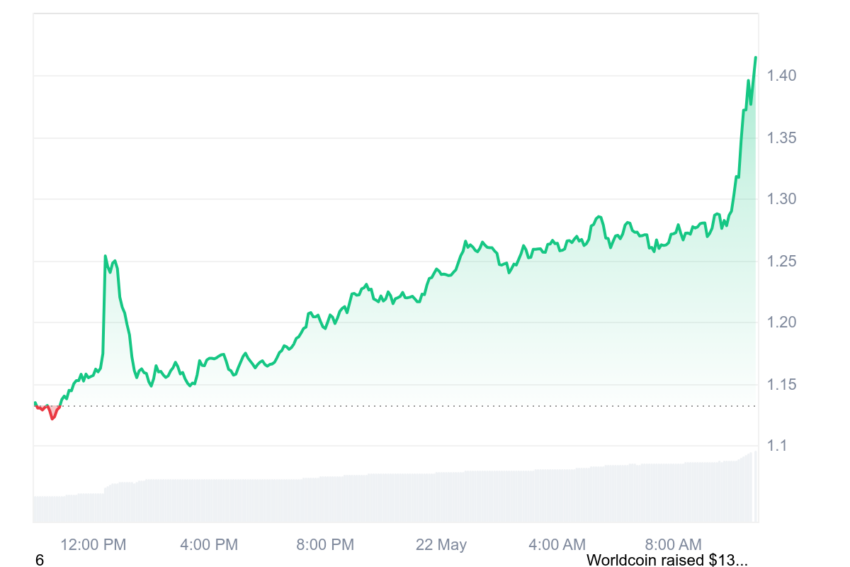
Task: Select the 1.30 y-axis value
Action: coord(781,199)
